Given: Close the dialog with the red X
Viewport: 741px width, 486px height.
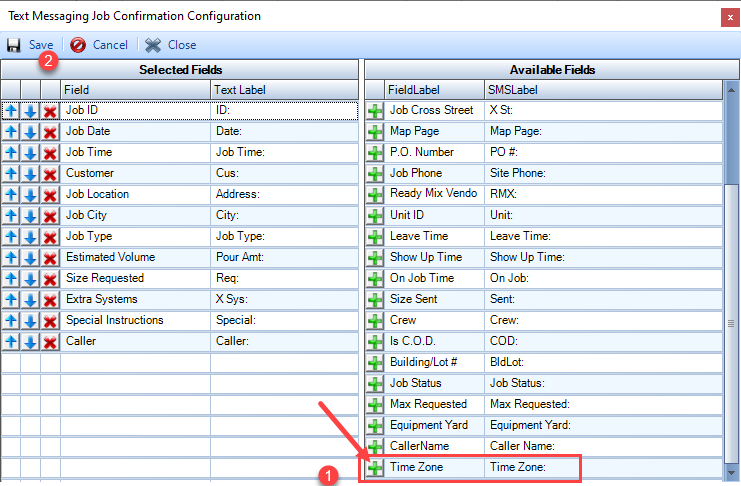Looking at the screenshot, I should (x=730, y=17).
